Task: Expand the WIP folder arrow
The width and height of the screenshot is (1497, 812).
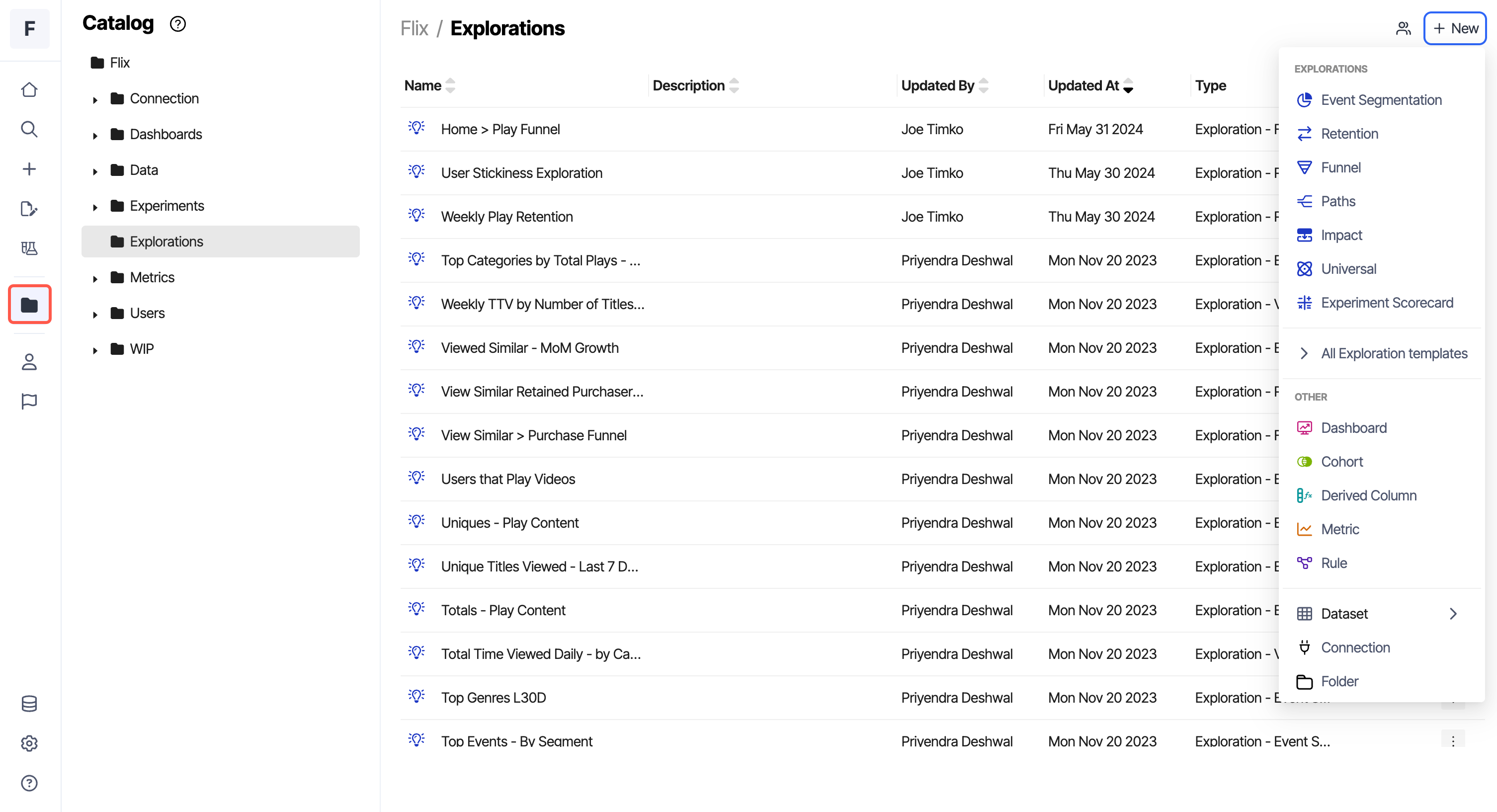Action: point(95,350)
